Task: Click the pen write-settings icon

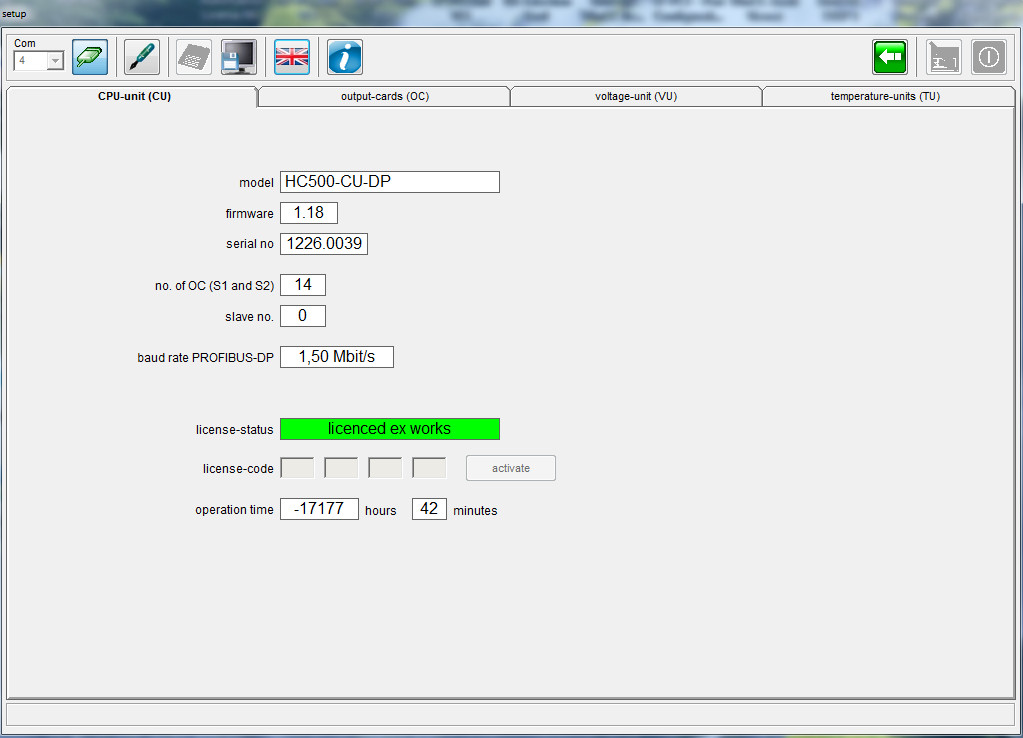Action: (142, 57)
